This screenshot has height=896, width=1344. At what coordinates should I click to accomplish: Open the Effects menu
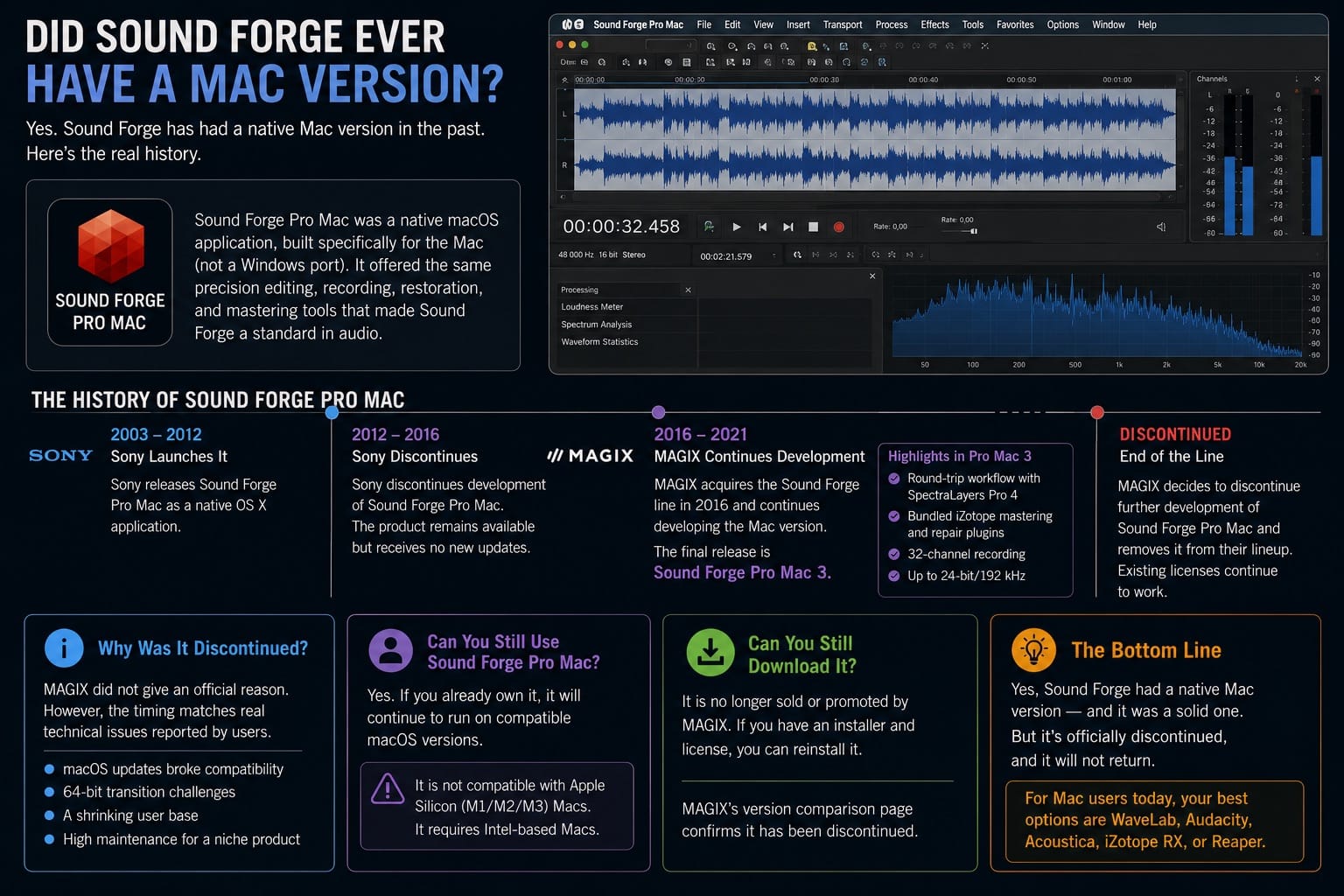(x=934, y=24)
